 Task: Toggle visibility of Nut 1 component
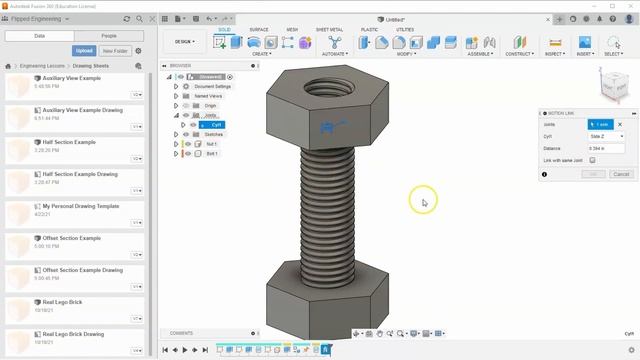click(188, 144)
